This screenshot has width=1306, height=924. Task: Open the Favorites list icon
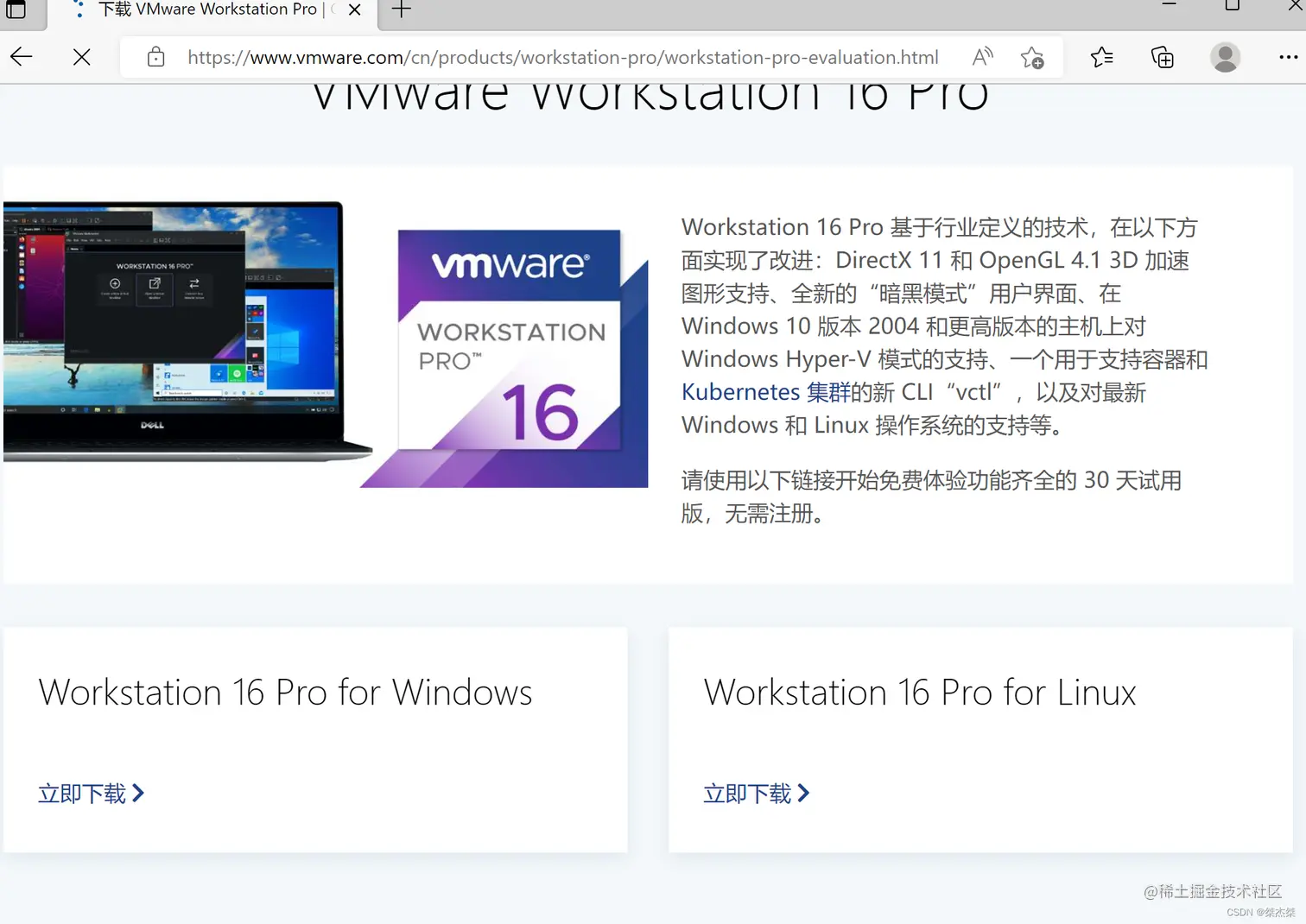click(x=1101, y=58)
